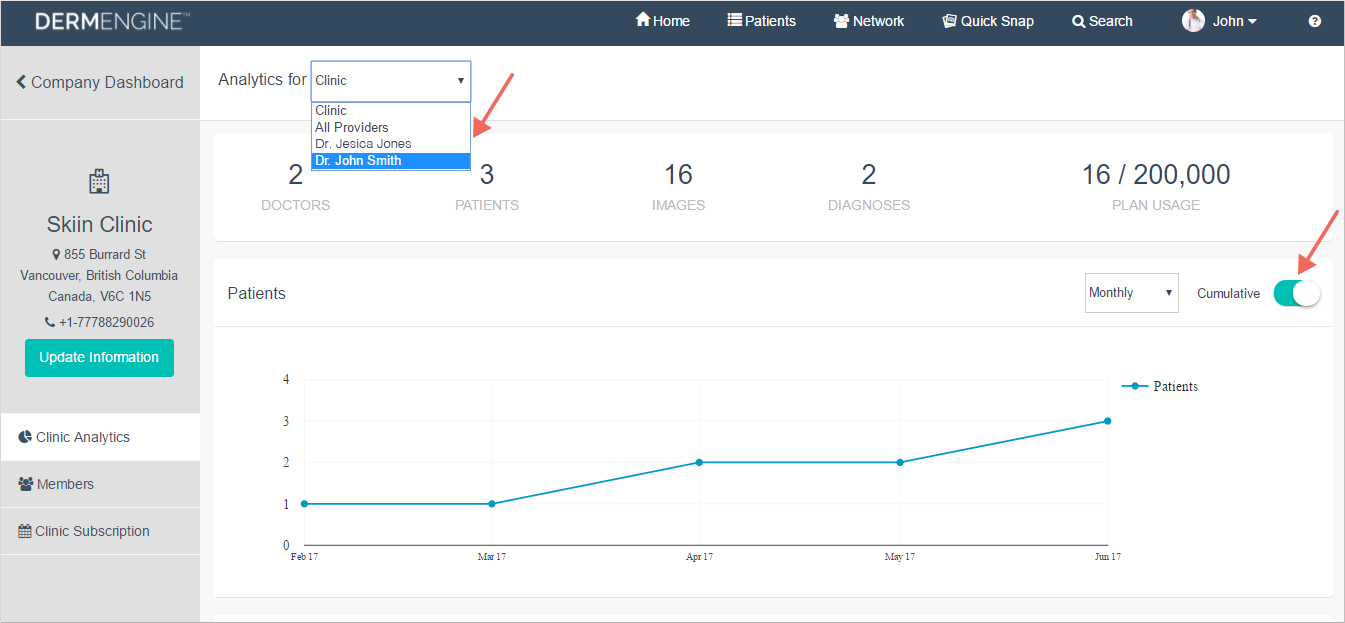Click the Network people icon

pyautogui.click(x=841, y=21)
